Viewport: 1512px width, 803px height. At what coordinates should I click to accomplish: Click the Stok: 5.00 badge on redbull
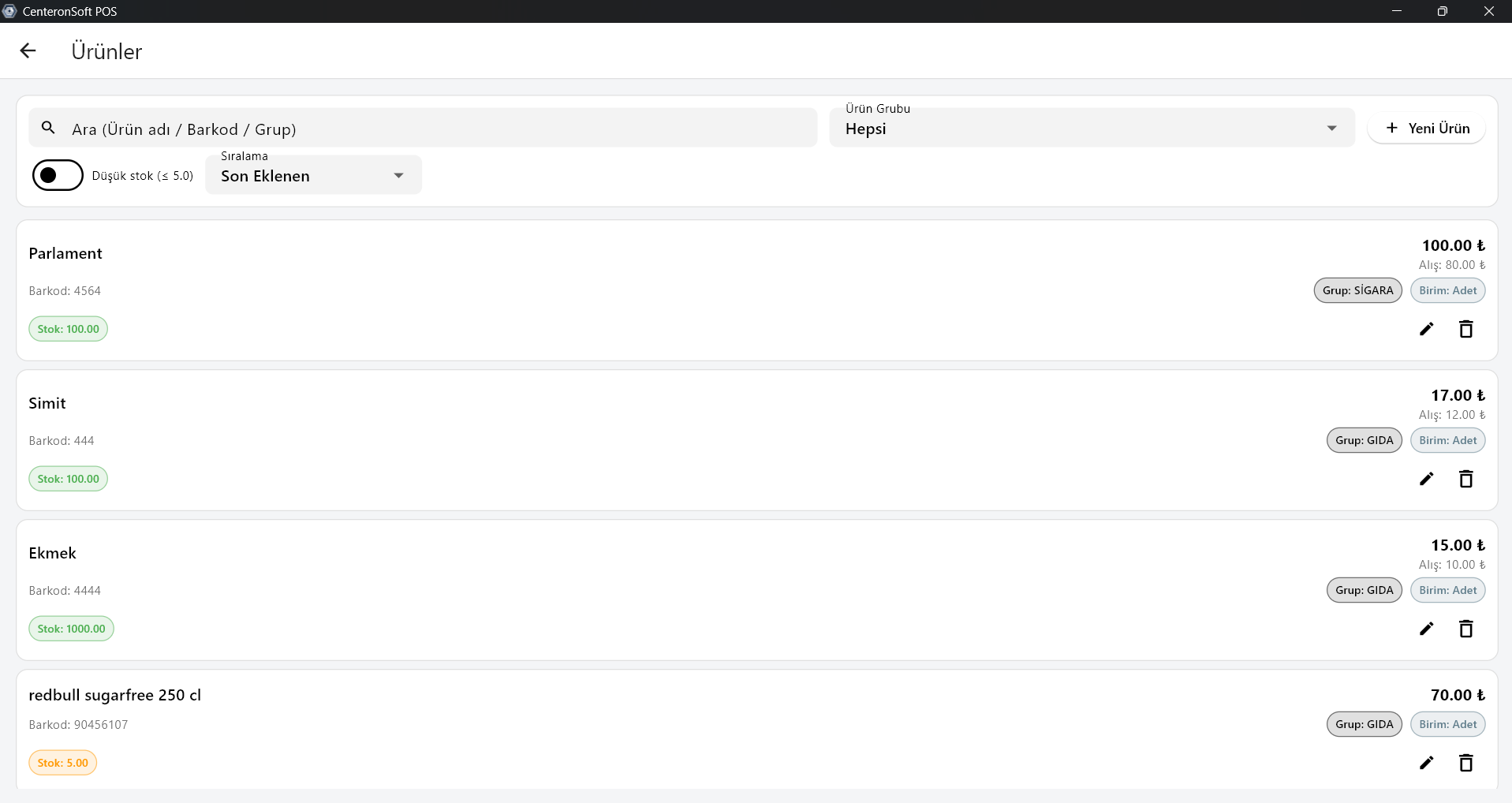point(63,763)
